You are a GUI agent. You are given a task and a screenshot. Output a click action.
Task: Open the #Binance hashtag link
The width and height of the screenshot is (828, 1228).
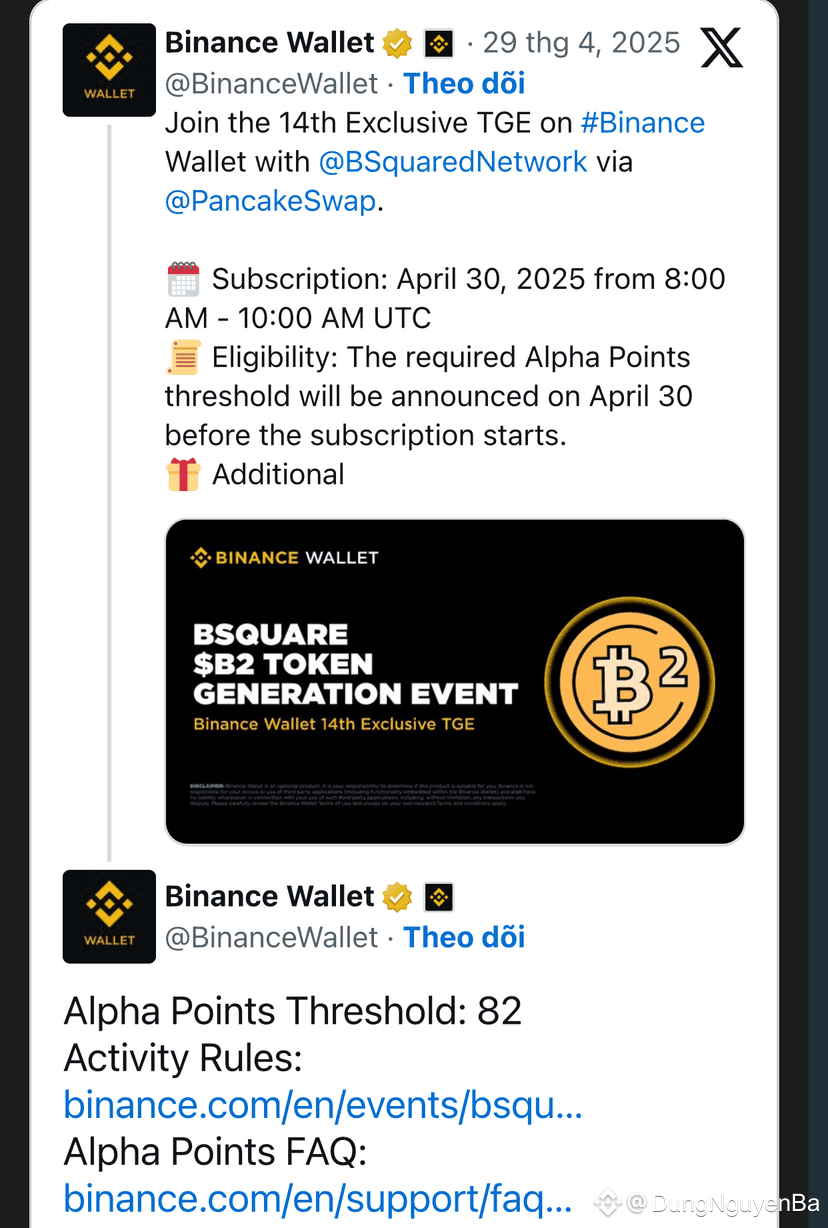pyautogui.click(x=642, y=123)
